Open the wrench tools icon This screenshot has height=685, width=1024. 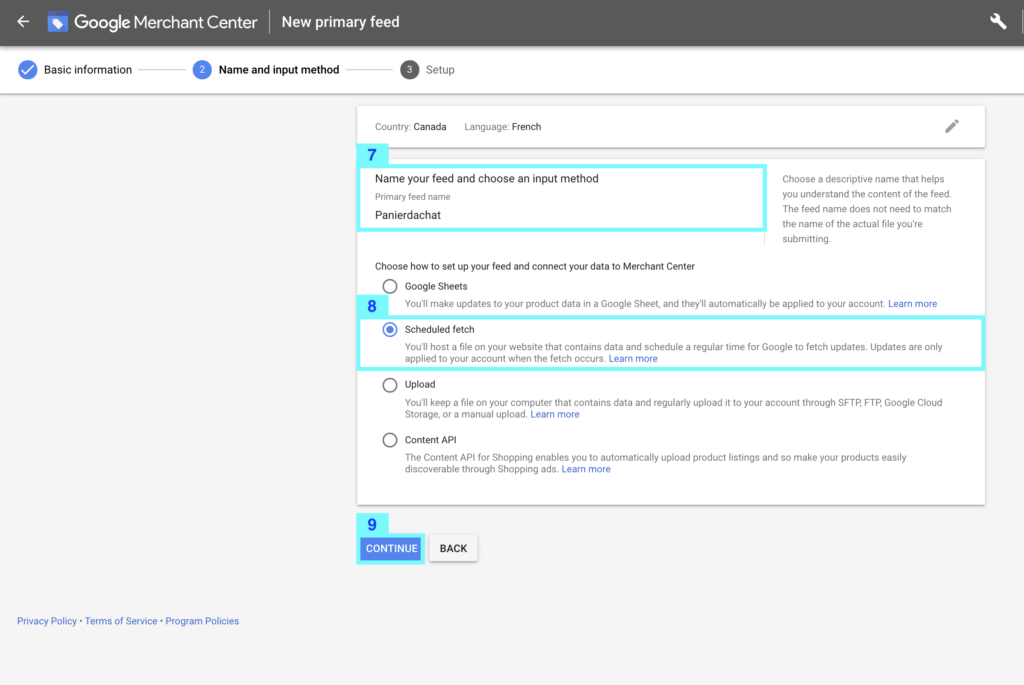pos(997,21)
